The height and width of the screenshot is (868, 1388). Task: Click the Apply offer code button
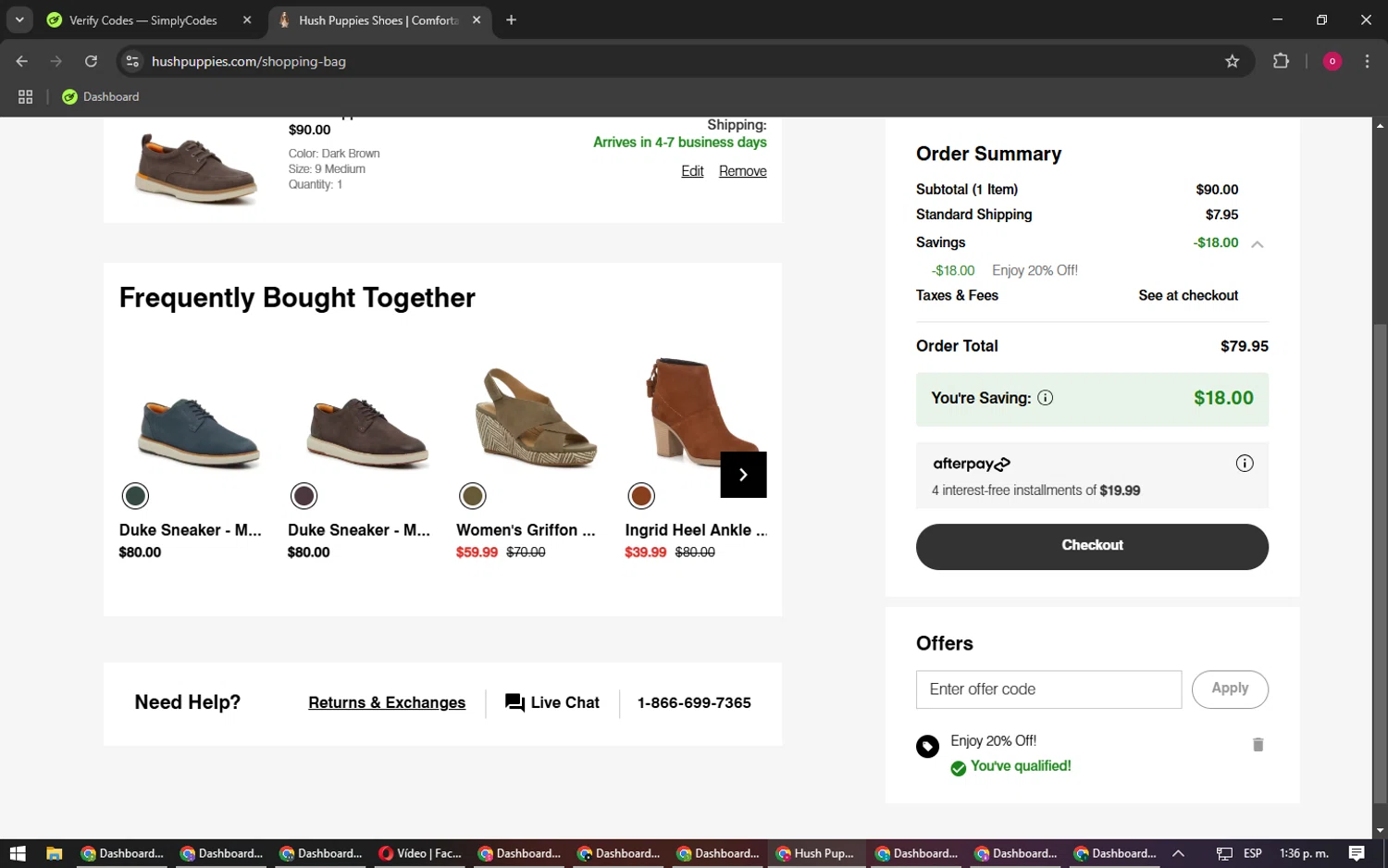click(1230, 689)
